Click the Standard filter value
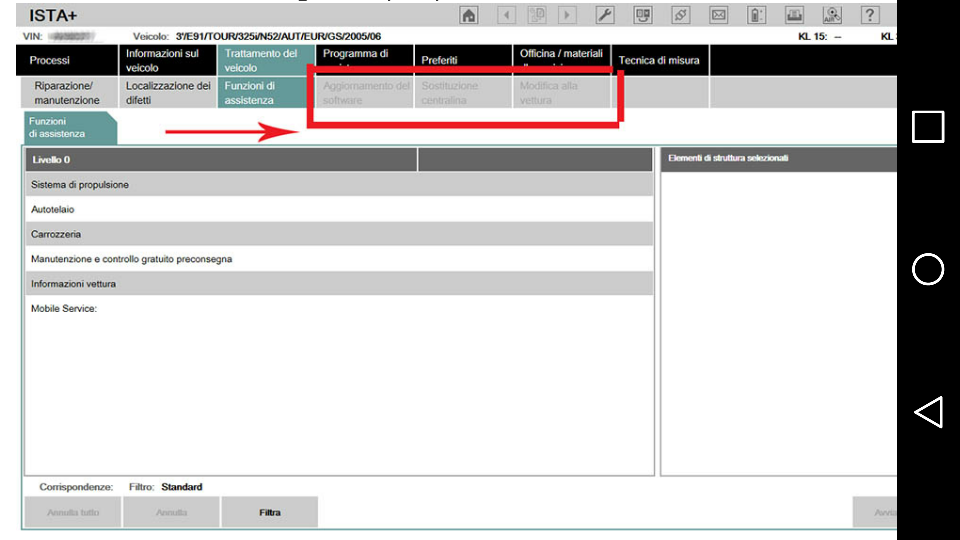This screenshot has height=540, width=960. tap(182, 487)
